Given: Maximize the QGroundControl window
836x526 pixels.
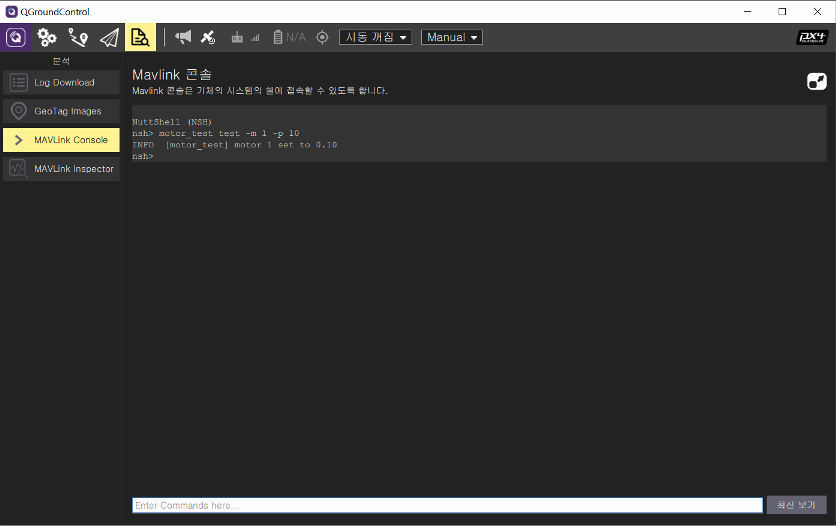Looking at the screenshot, I should [782, 11].
